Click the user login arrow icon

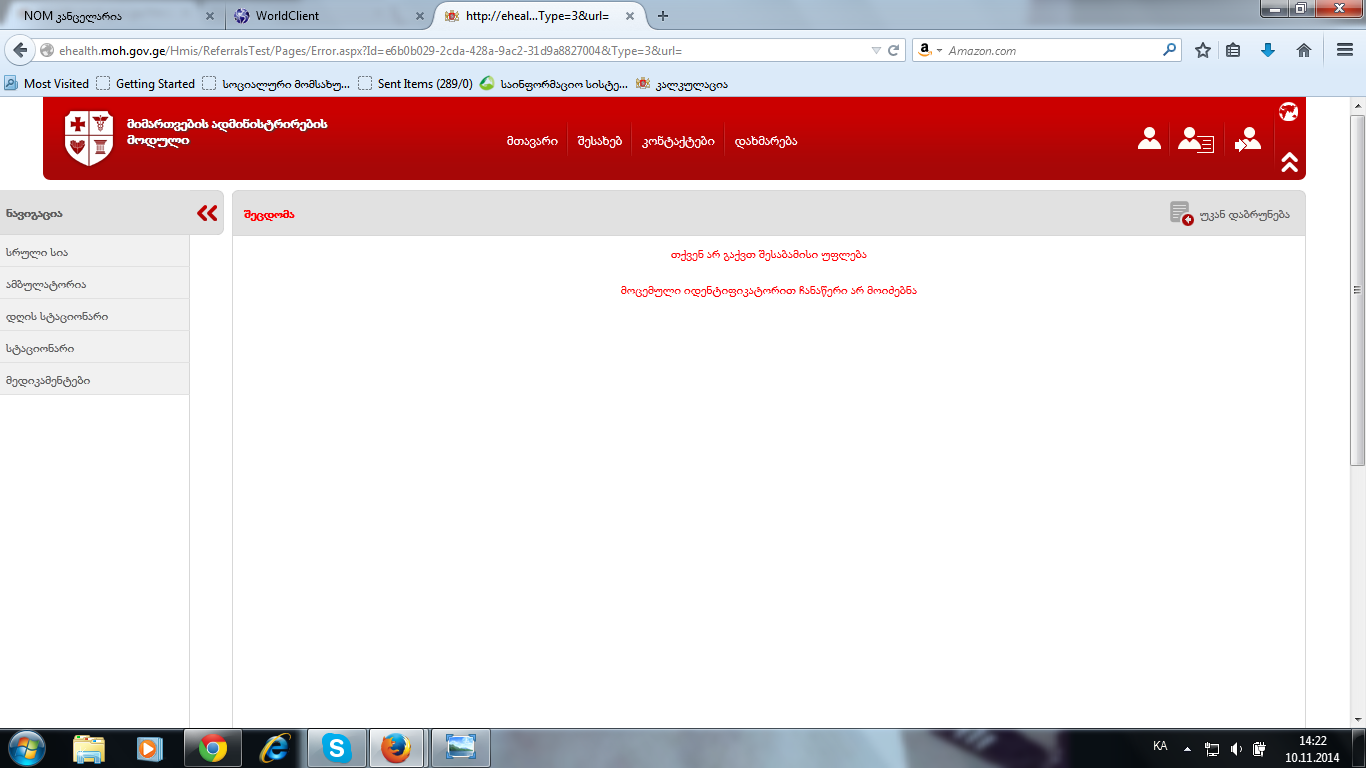[1247, 139]
